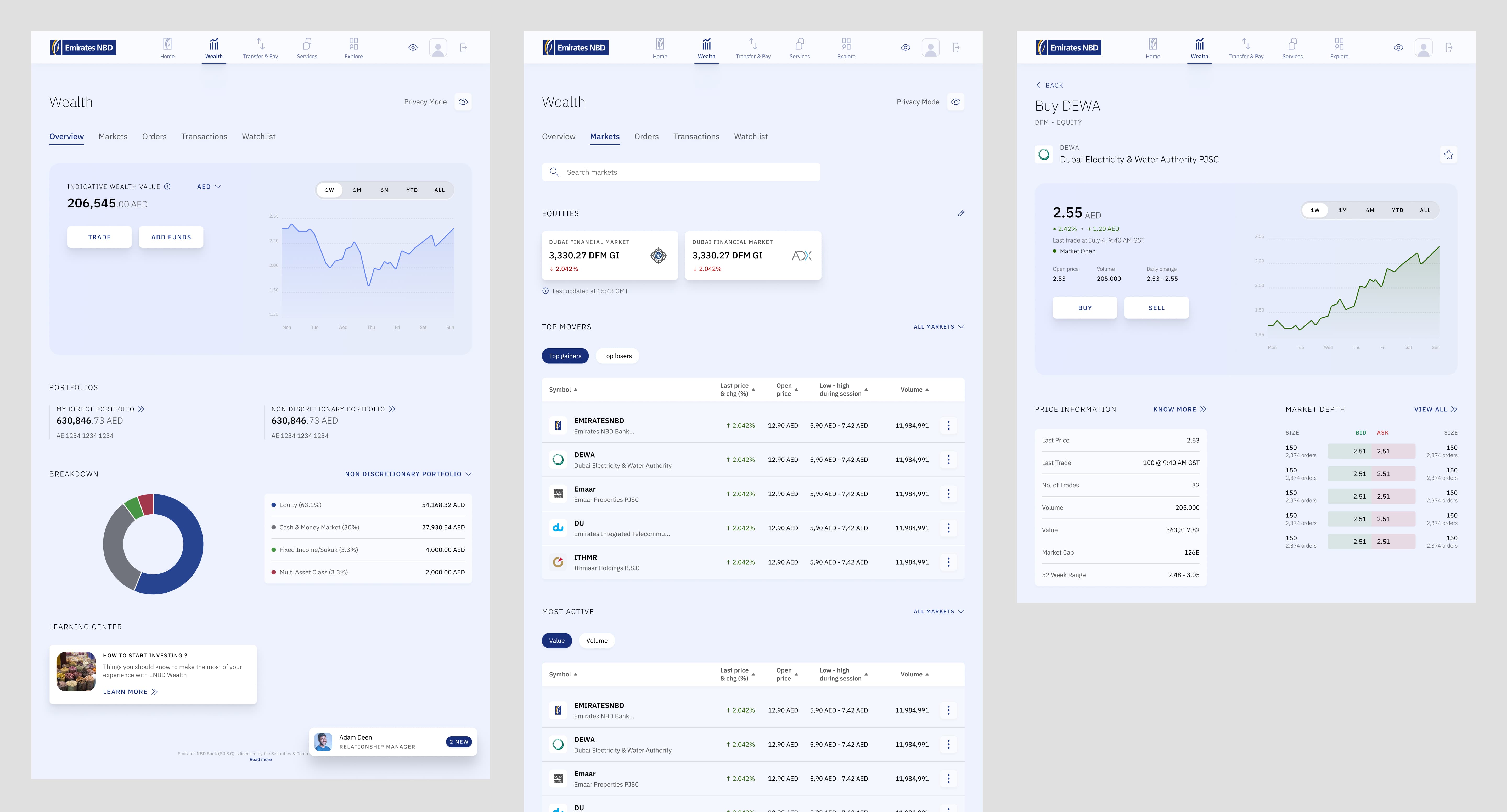Open the three-dot menu for EMIRATESNBD in Top Movers
Viewport: 1507px width, 812px height.
coord(948,425)
